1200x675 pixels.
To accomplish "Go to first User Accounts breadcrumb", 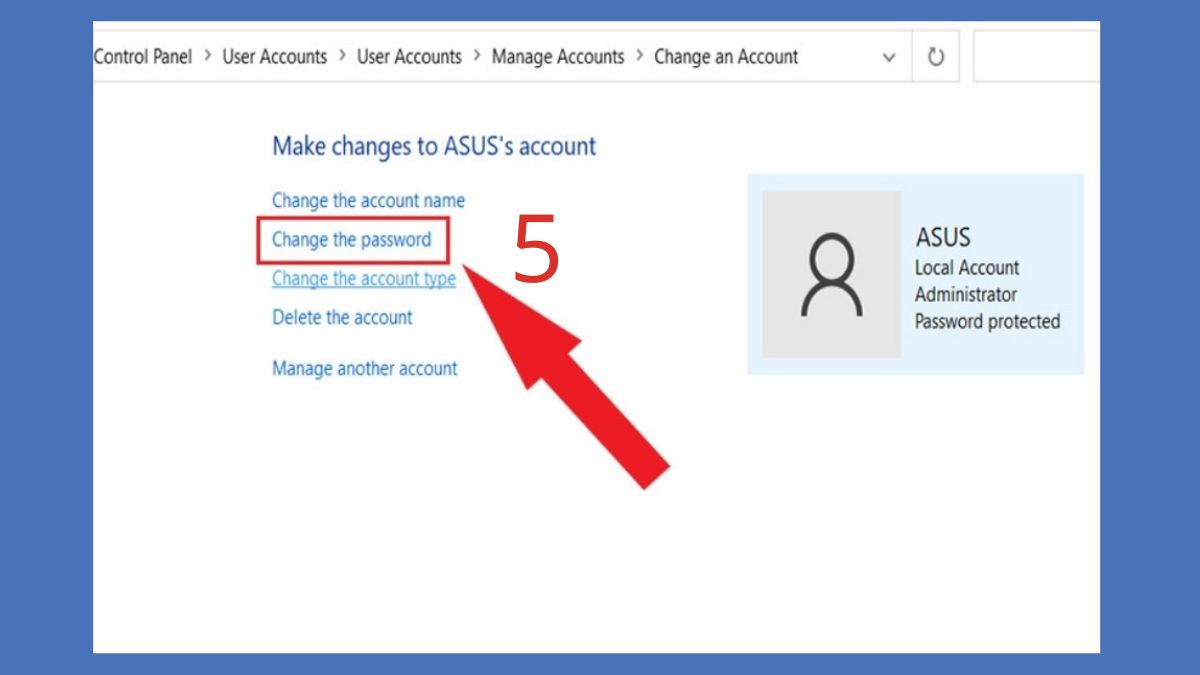I will pyautogui.click(x=274, y=57).
